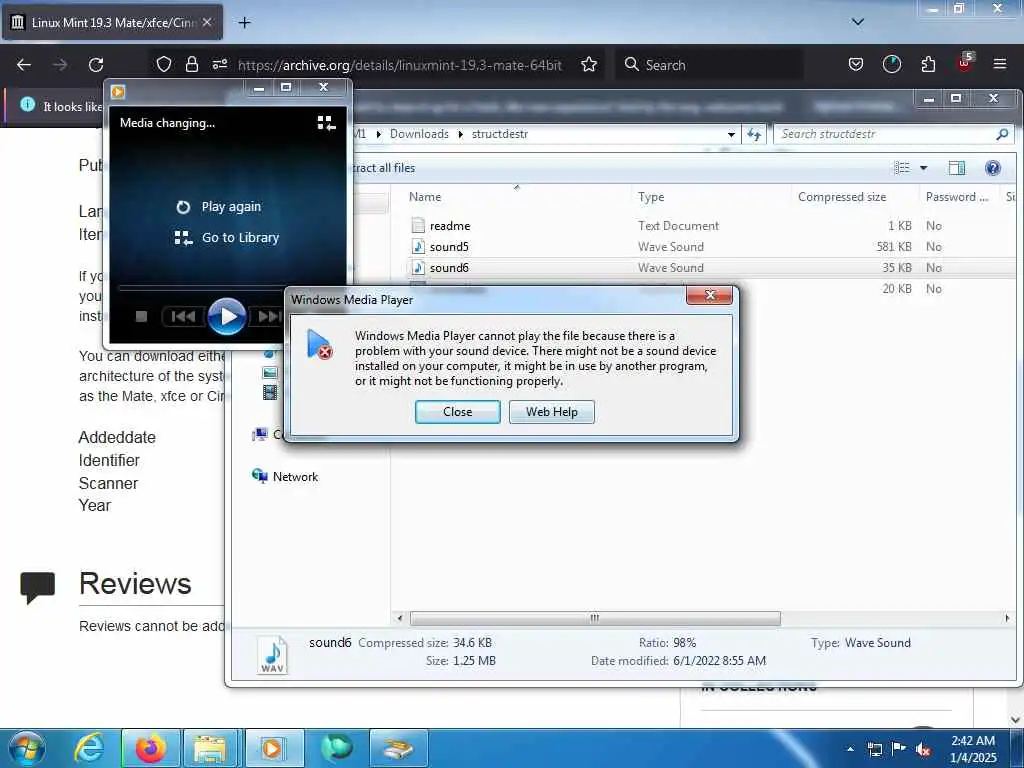The height and width of the screenshot is (768, 1024).
Task: Sort files by Type column
Action: click(x=651, y=197)
